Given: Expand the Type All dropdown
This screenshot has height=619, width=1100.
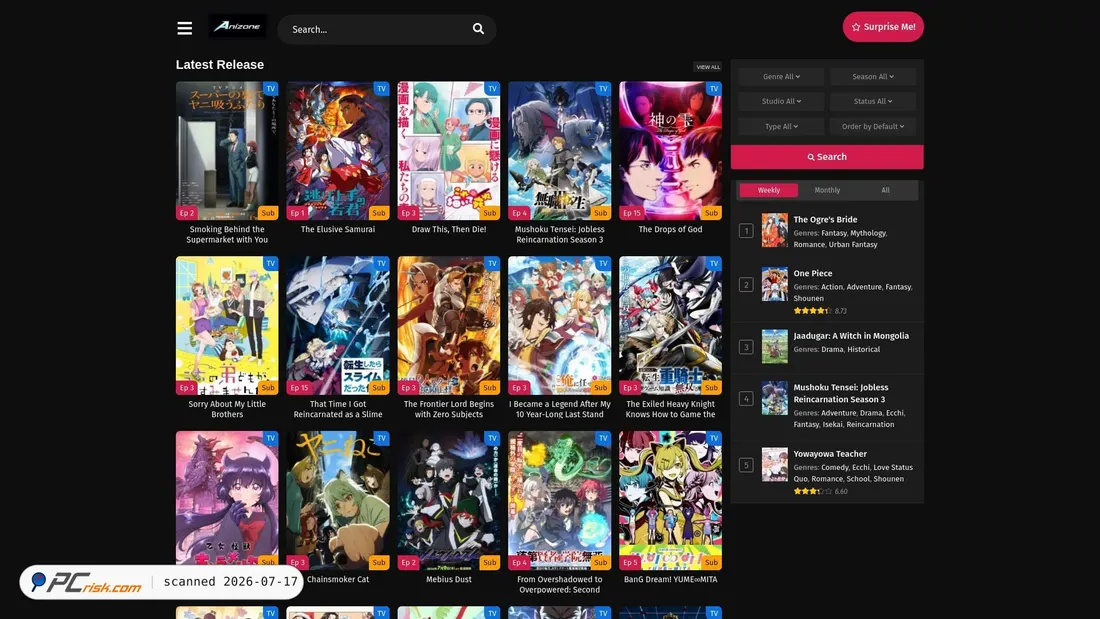Looking at the screenshot, I should pyautogui.click(x=782, y=126).
